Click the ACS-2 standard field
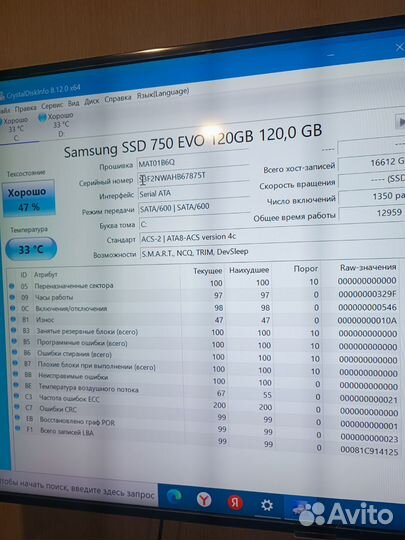This screenshot has width=405, height=540. [x=272, y=237]
